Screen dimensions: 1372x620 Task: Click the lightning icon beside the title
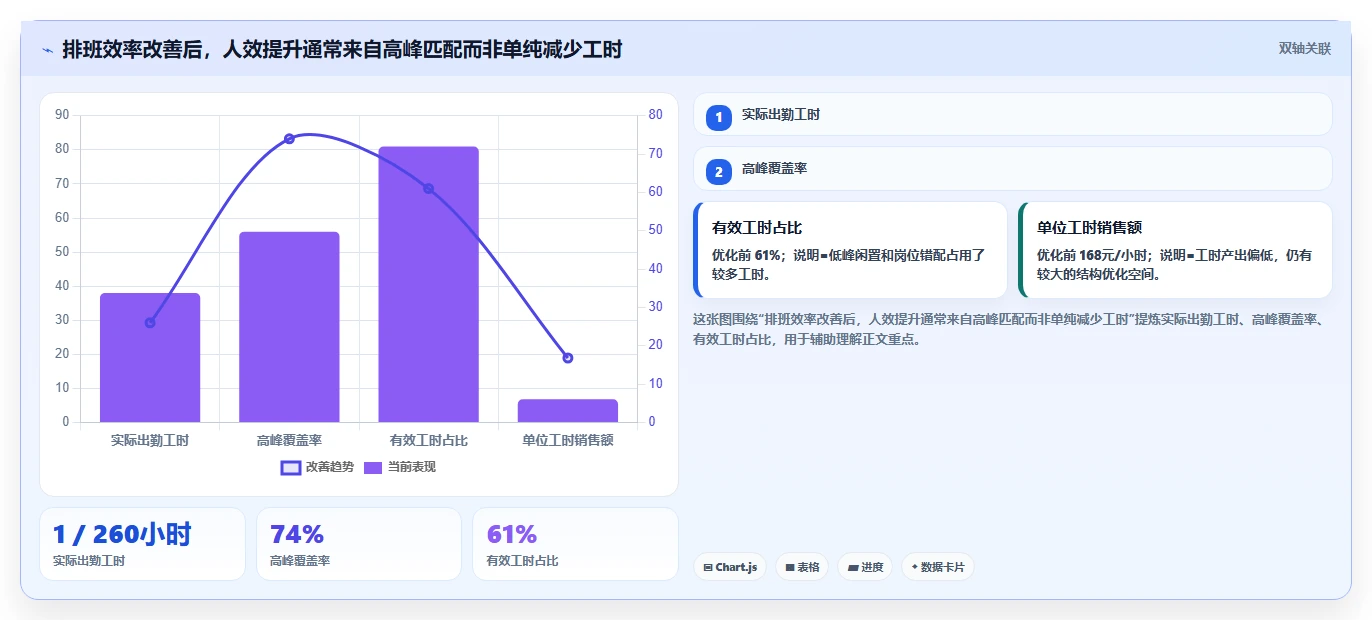tap(47, 50)
